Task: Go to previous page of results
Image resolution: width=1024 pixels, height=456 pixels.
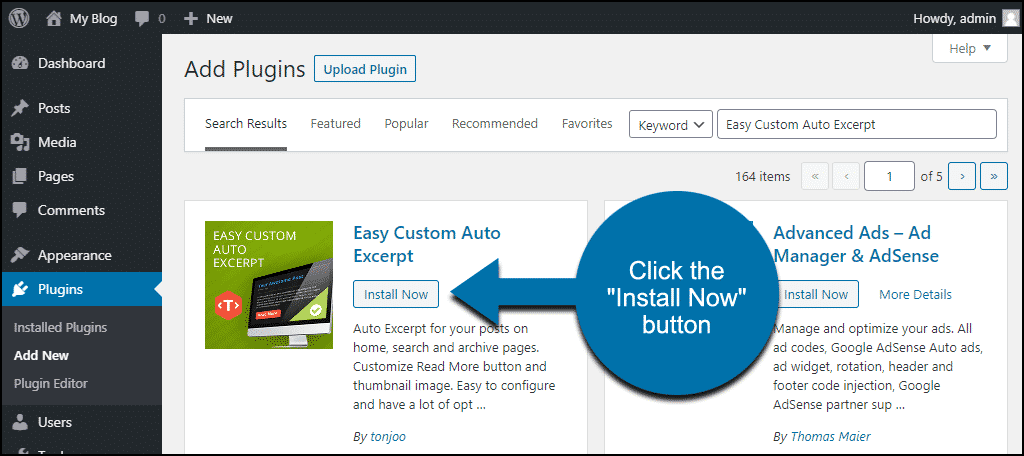Action: (846, 176)
